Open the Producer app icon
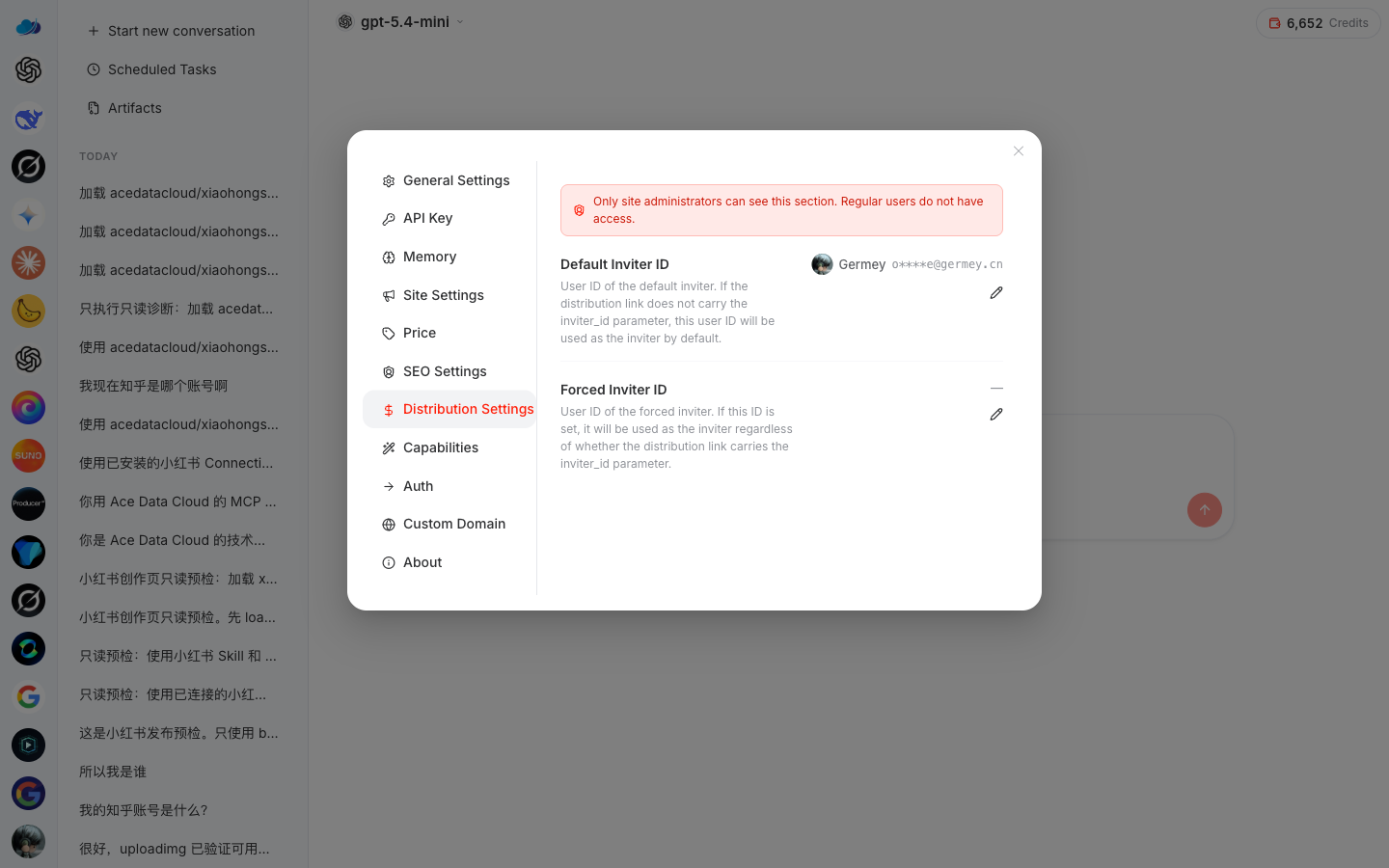This screenshot has height=868, width=1389. pos(28,504)
